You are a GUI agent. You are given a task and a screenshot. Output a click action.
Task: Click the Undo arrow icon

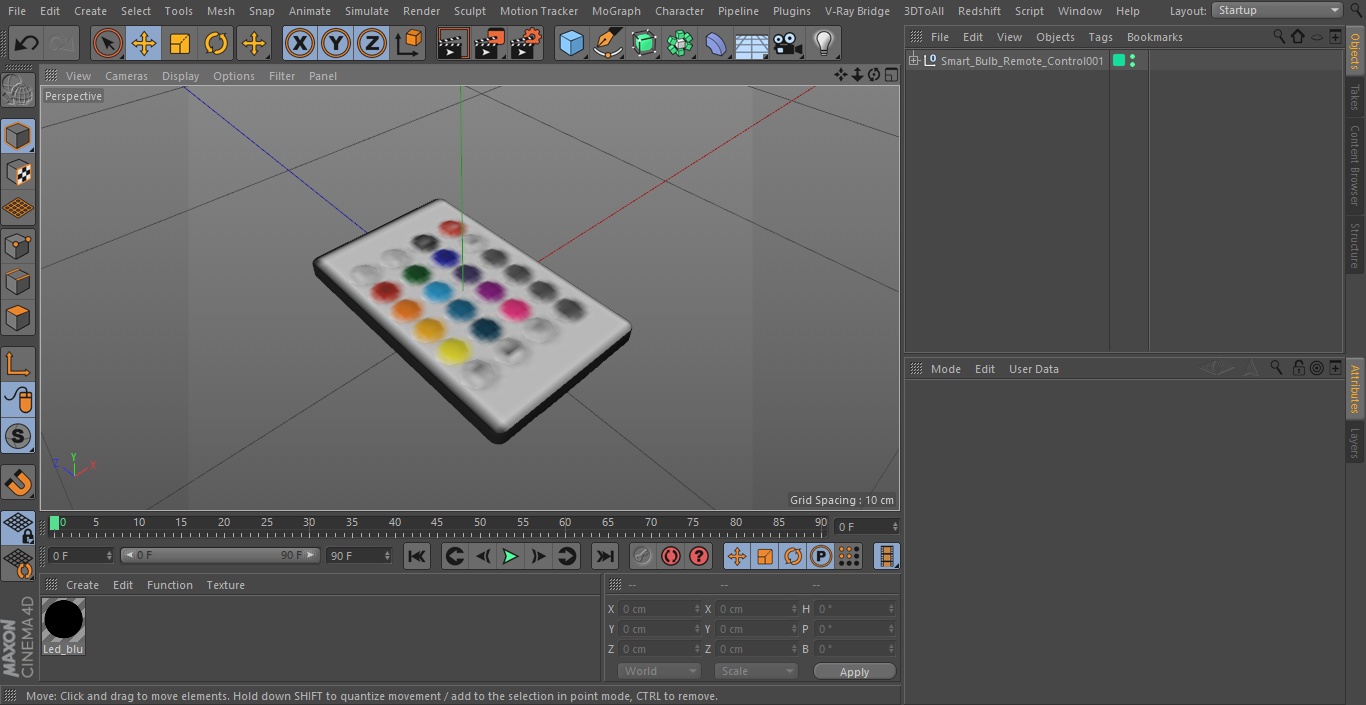pos(27,43)
